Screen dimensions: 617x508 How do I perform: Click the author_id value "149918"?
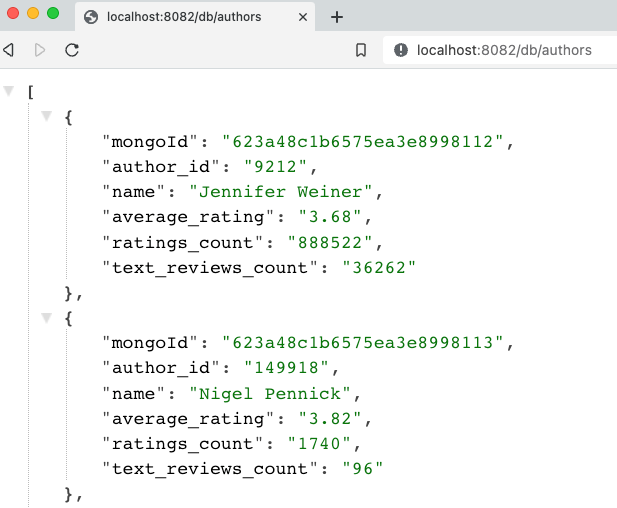[x=286, y=368]
